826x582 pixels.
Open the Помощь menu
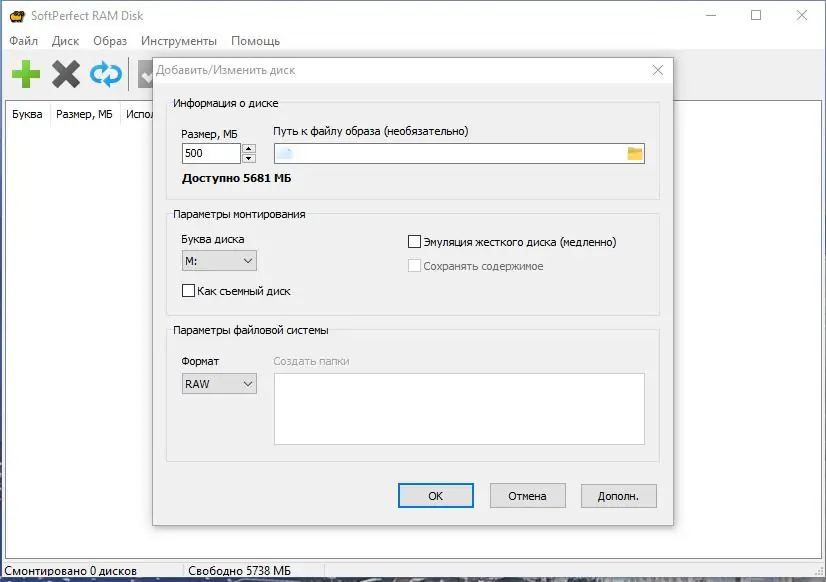point(255,41)
